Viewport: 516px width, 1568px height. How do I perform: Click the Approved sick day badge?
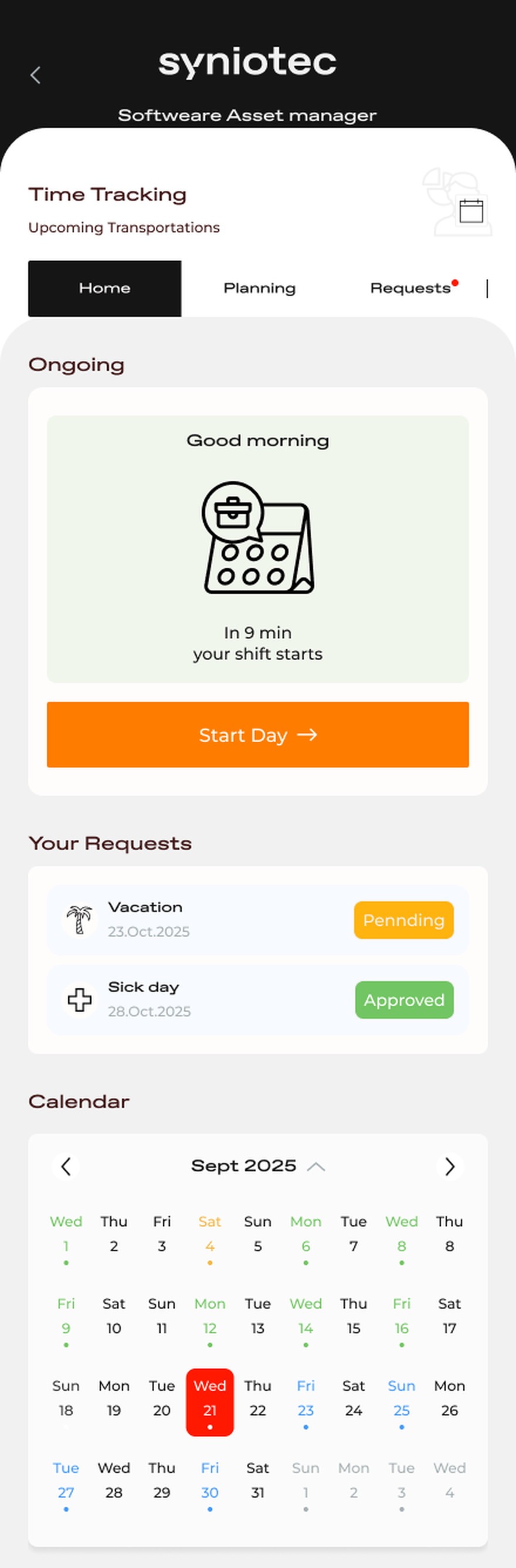[405, 999]
